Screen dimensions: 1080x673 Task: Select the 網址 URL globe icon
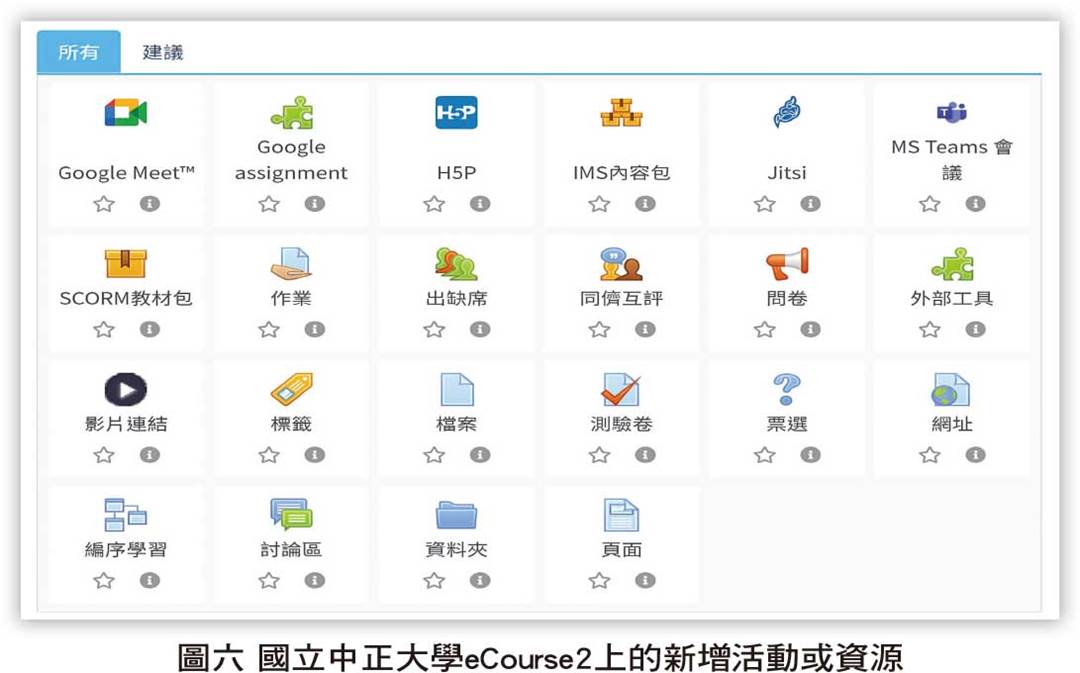951,389
